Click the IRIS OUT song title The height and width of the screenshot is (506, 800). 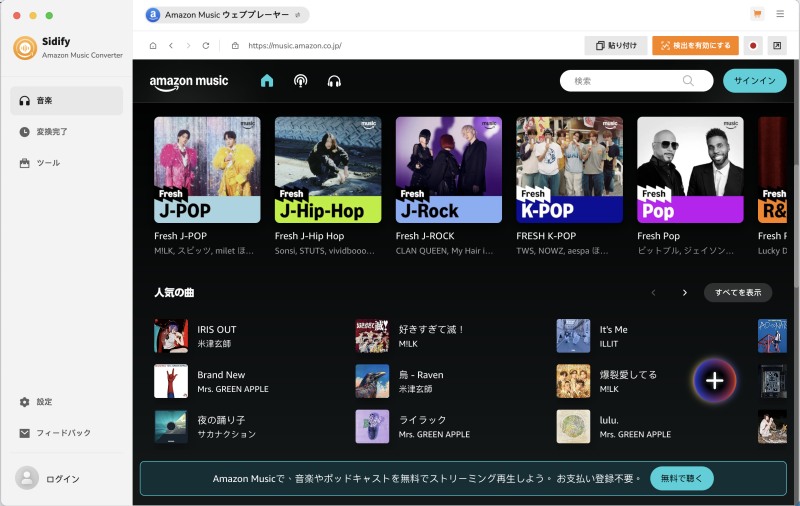click(216, 330)
